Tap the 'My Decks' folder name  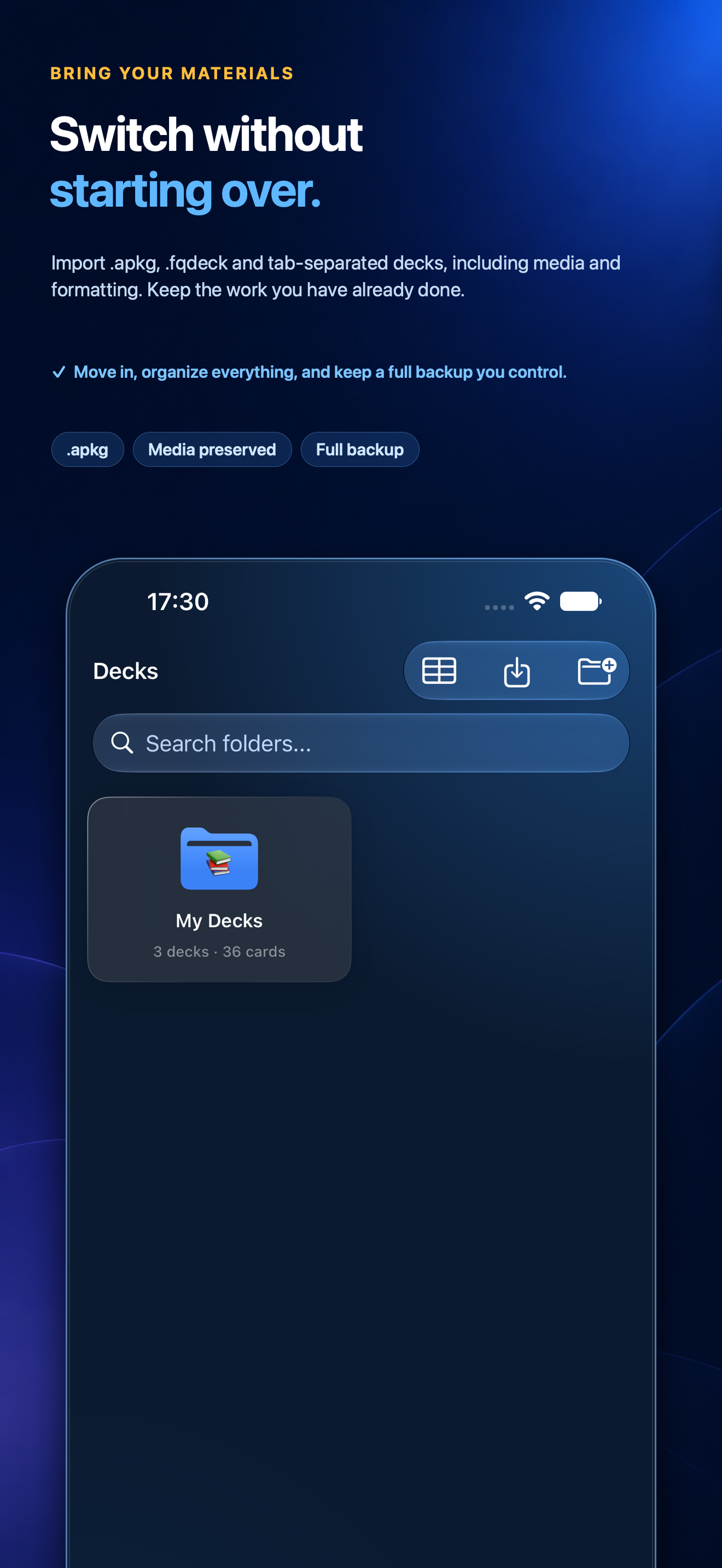click(x=219, y=920)
